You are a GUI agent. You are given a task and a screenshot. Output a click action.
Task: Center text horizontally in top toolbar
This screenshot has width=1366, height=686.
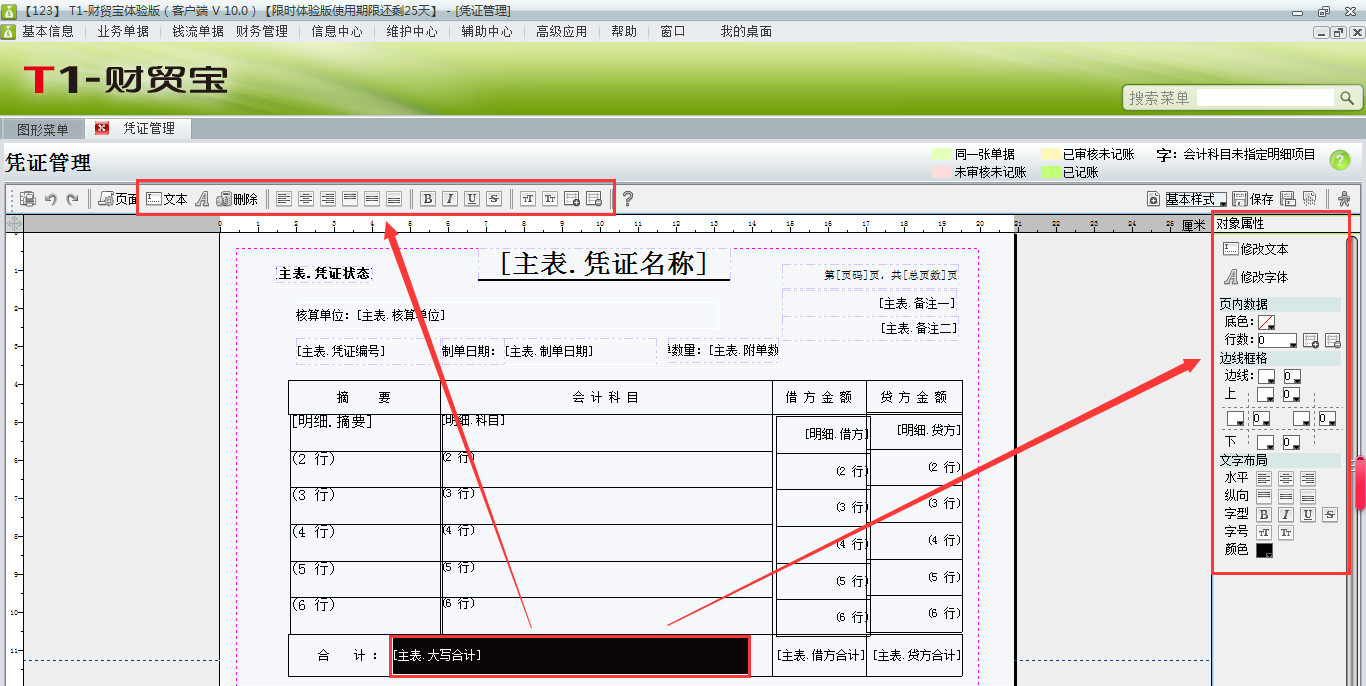coord(306,199)
